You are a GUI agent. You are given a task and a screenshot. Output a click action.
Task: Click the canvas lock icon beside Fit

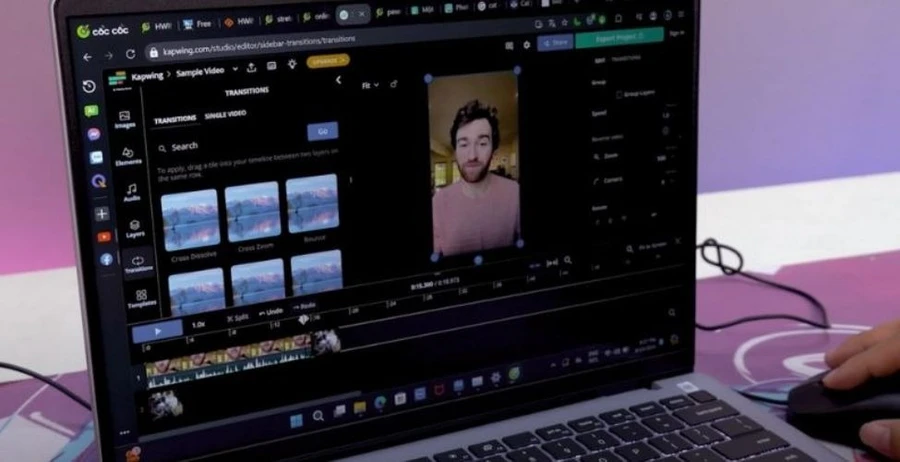(394, 84)
